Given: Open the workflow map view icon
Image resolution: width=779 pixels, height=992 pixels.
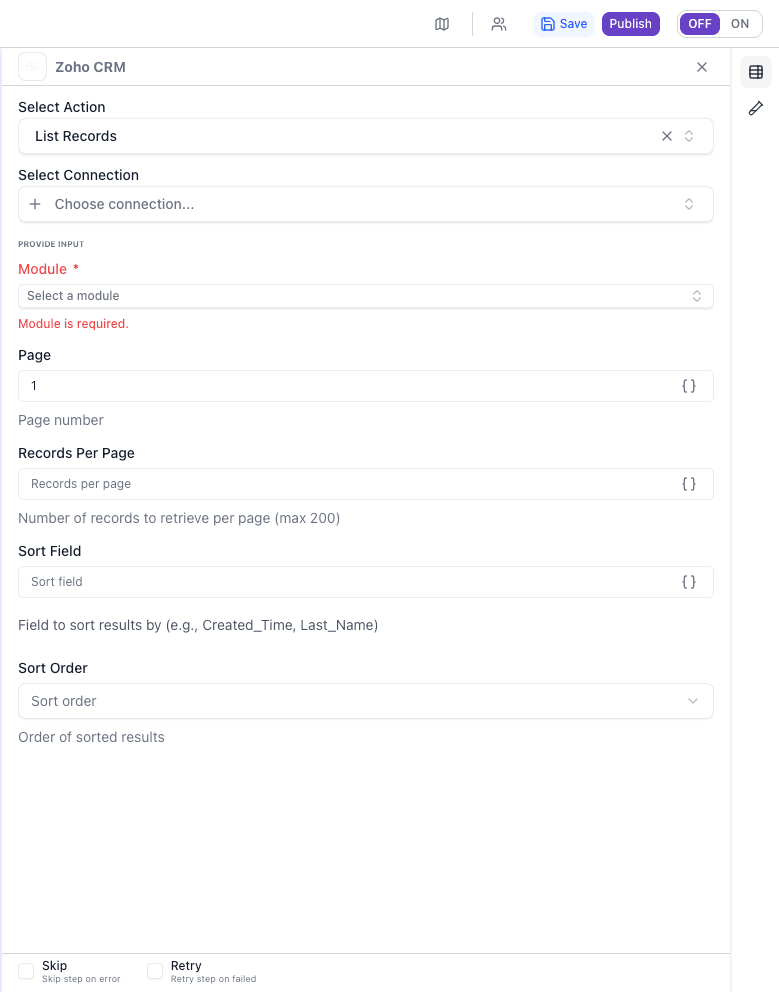Looking at the screenshot, I should pyautogui.click(x=442, y=23).
